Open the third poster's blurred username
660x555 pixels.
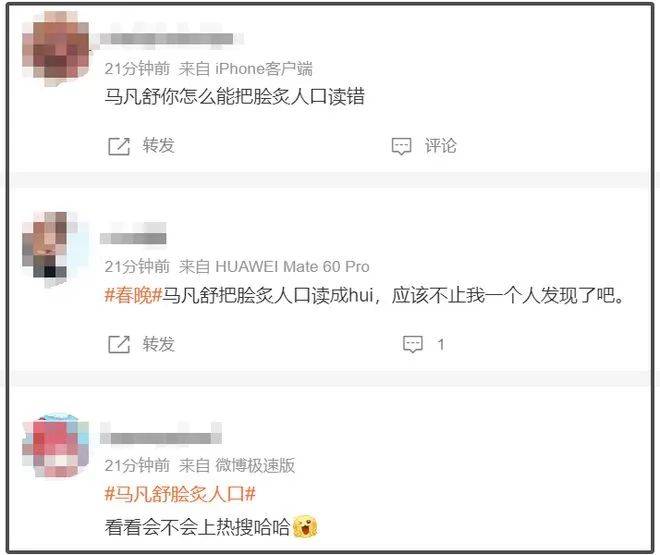click(161, 438)
